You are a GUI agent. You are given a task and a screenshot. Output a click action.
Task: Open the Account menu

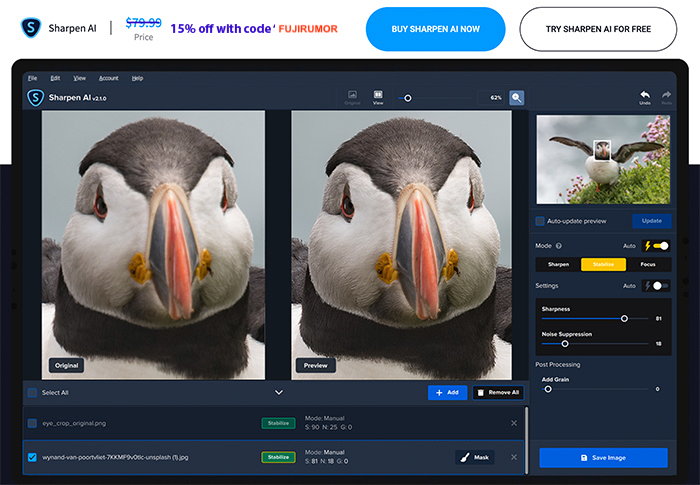(x=108, y=78)
